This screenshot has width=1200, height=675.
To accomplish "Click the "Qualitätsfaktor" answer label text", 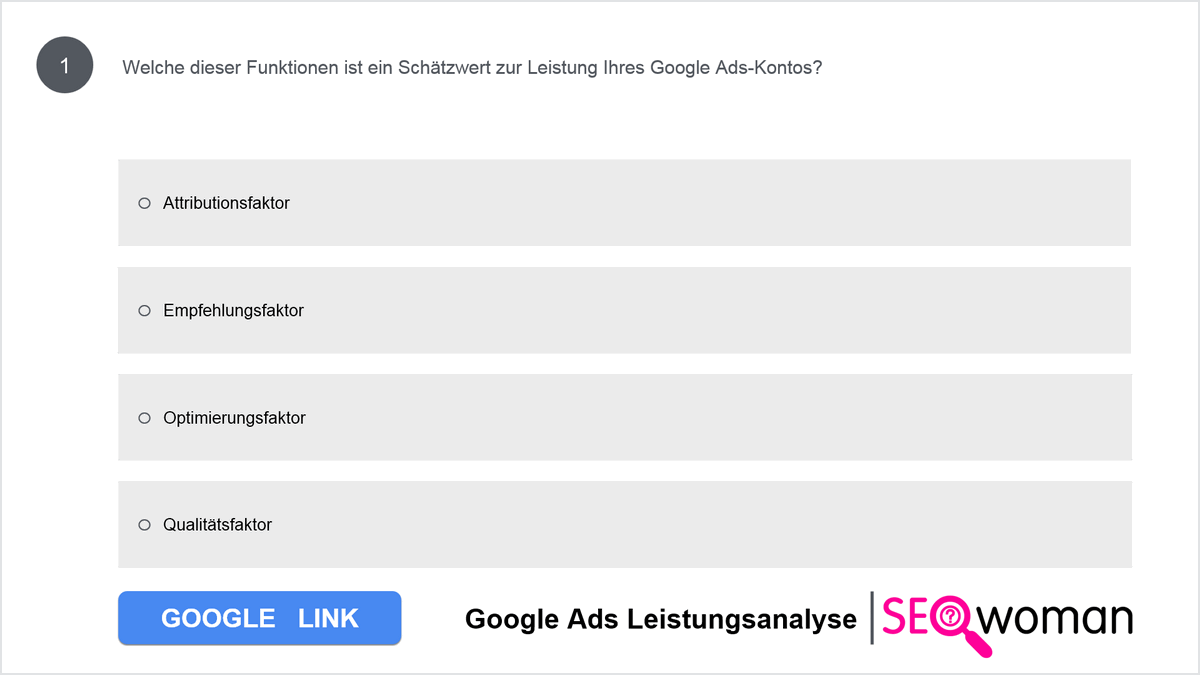I will pos(217,525).
